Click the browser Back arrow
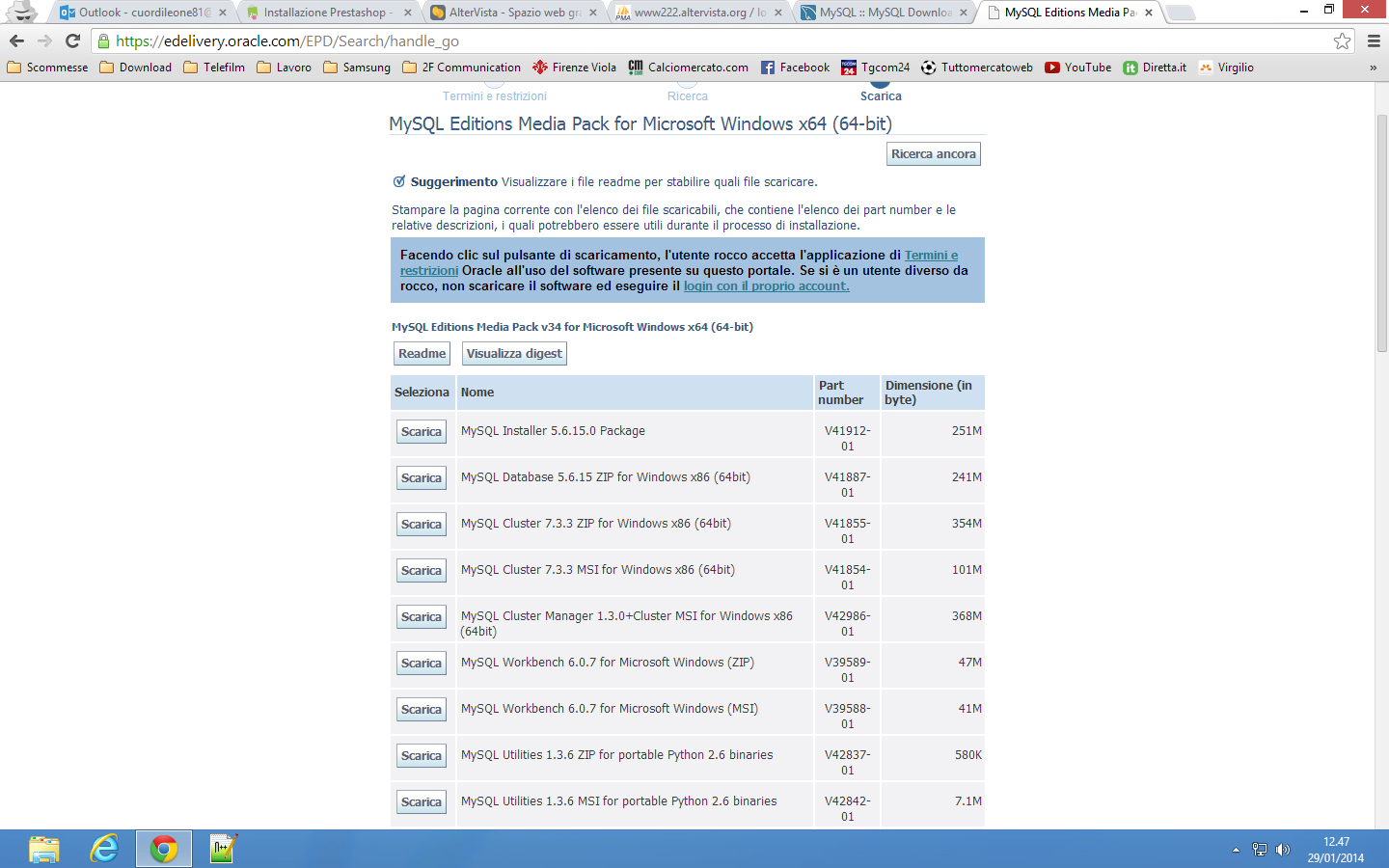Viewport: 1389px width, 868px height. (x=16, y=41)
